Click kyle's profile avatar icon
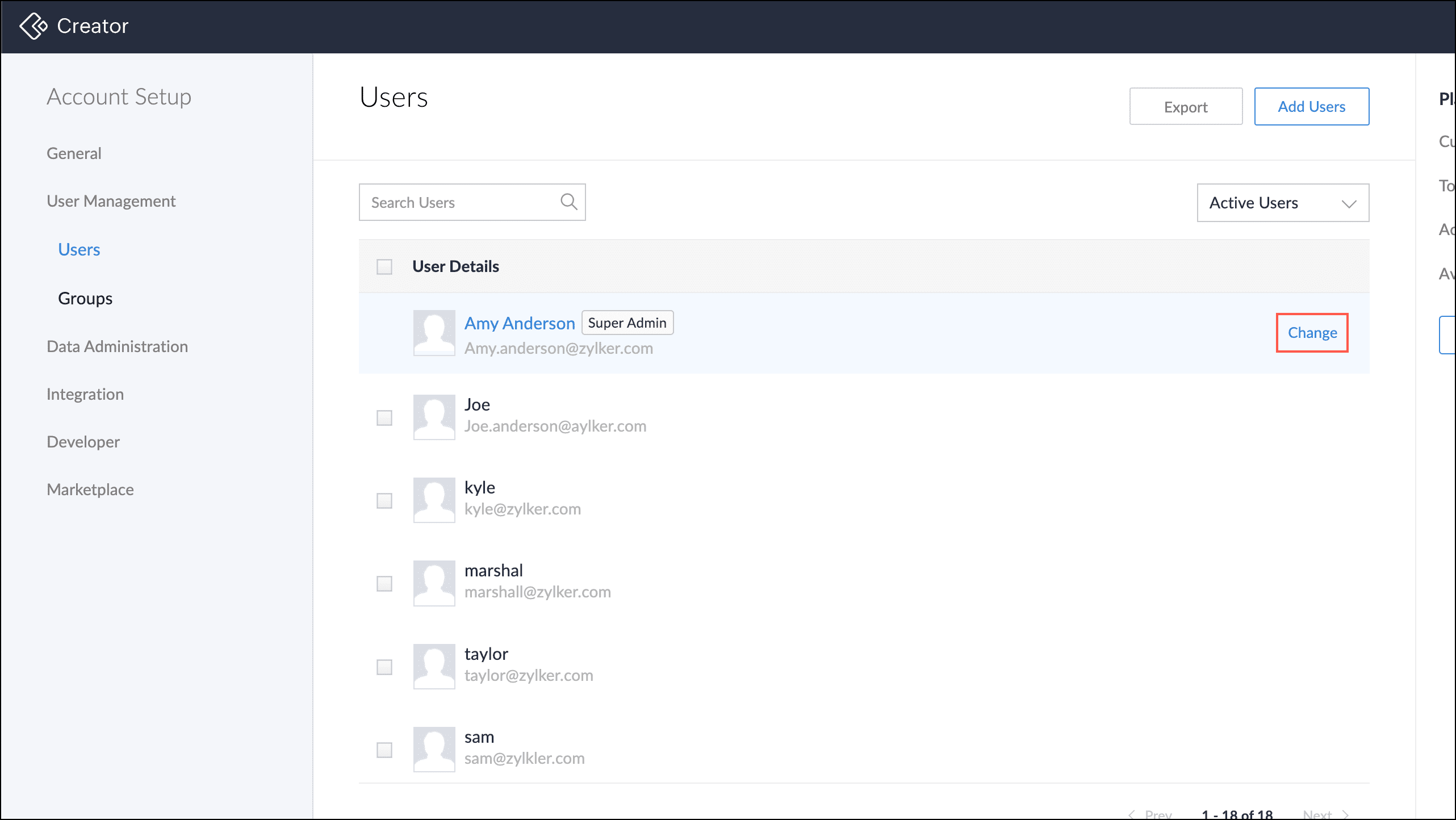 click(434, 500)
